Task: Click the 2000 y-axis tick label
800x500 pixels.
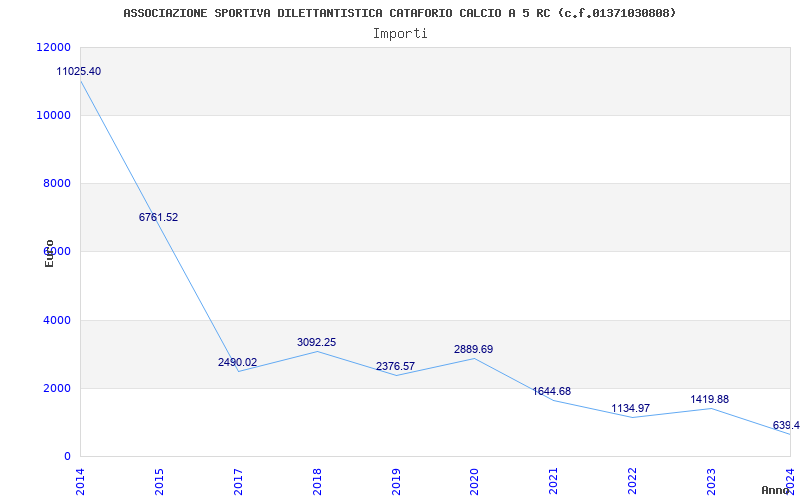Action: (x=55, y=388)
